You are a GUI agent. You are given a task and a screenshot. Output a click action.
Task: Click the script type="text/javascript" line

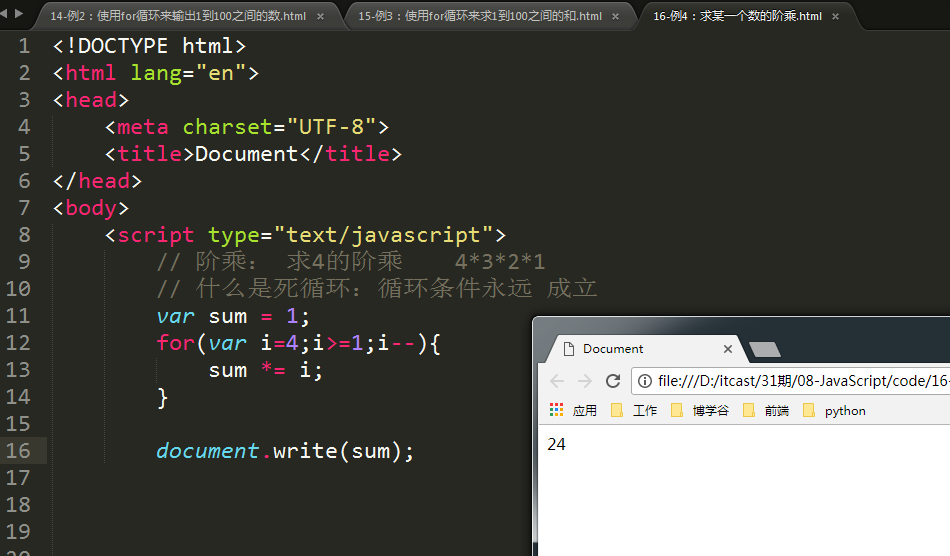(x=305, y=235)
